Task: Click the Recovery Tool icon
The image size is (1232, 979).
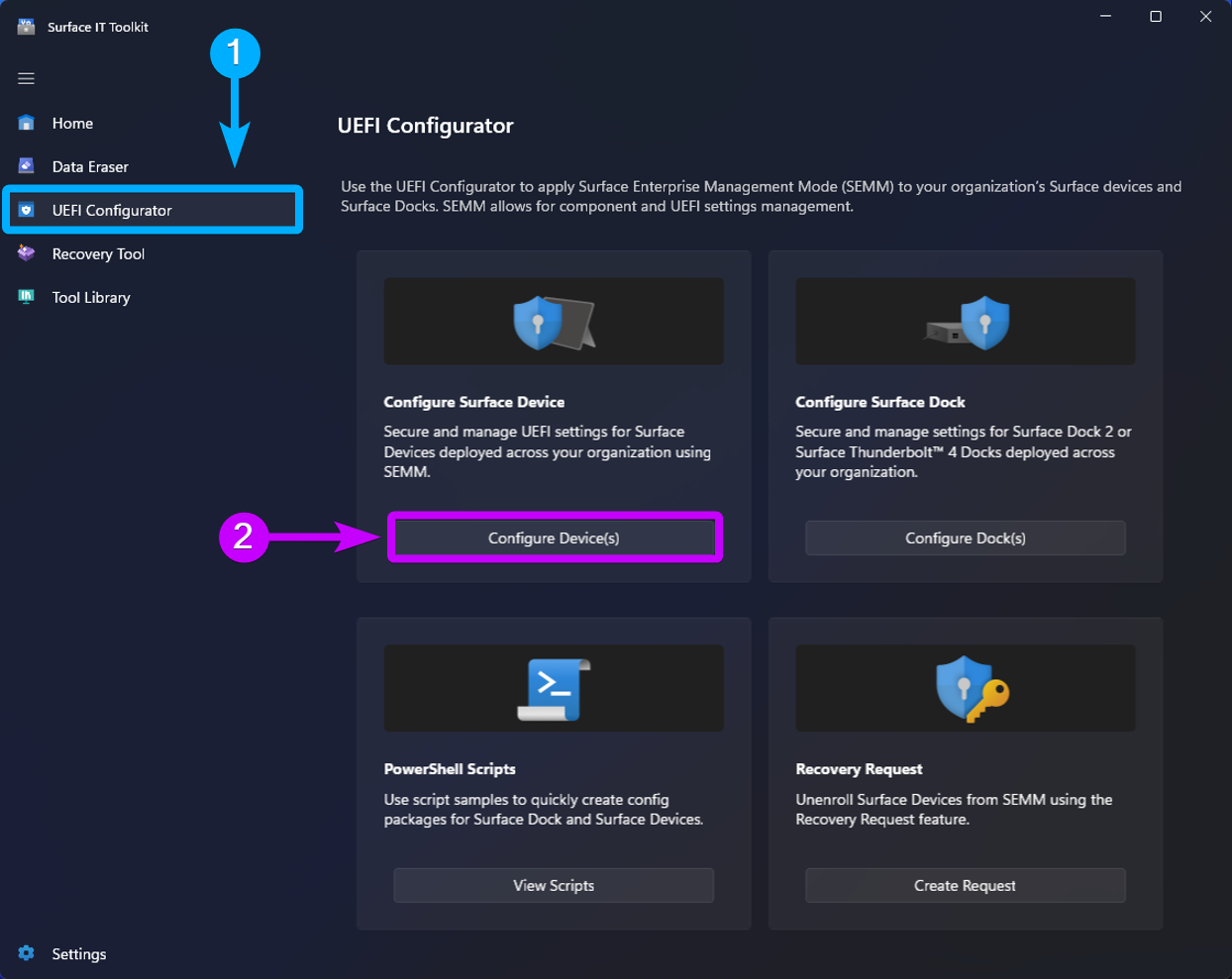Action: coord(24,253)
